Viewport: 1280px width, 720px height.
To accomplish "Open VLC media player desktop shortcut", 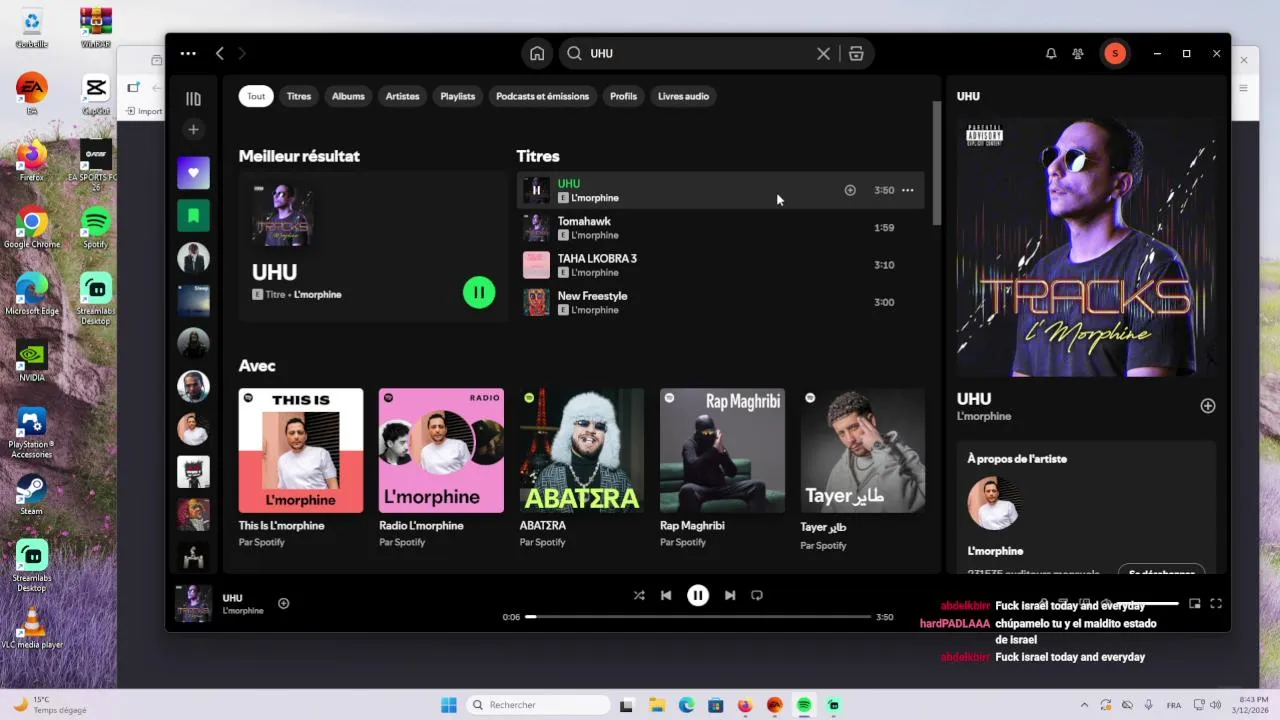I will point(32,628).
